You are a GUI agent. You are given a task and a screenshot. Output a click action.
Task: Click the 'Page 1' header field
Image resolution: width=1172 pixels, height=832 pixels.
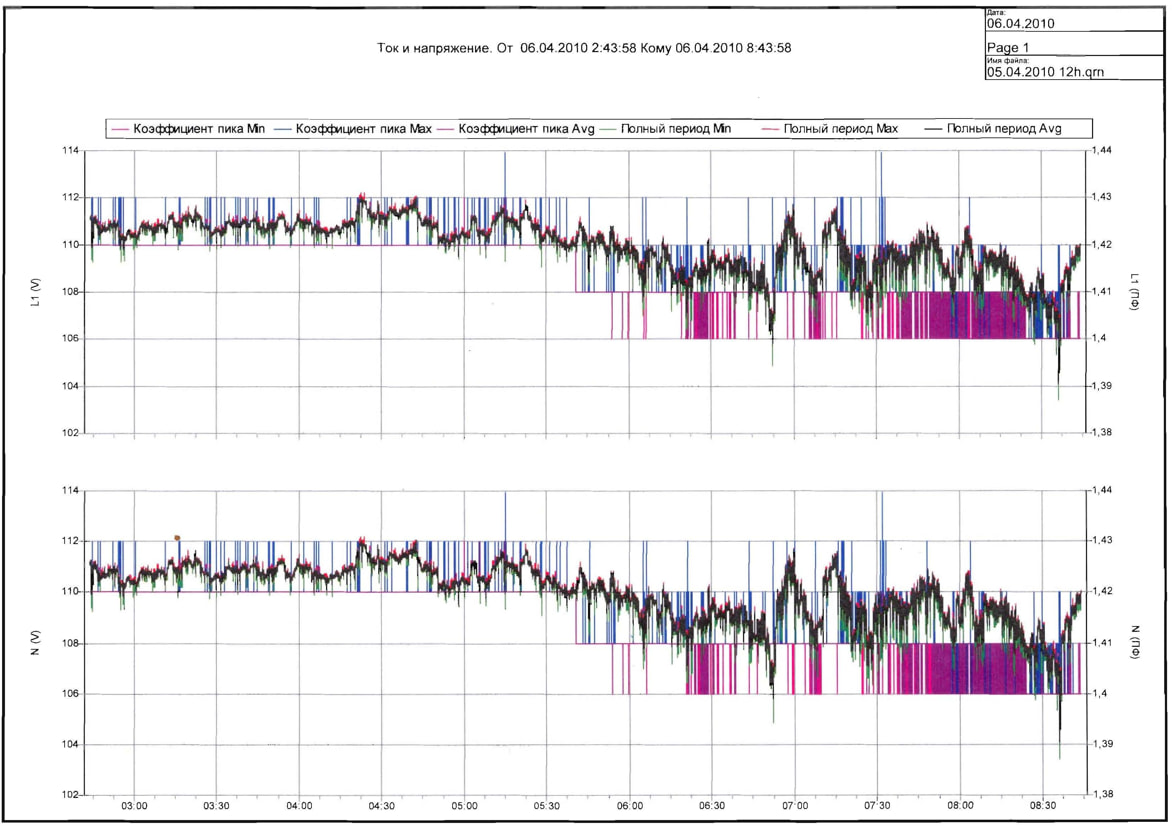click(x=1008, y=47)
